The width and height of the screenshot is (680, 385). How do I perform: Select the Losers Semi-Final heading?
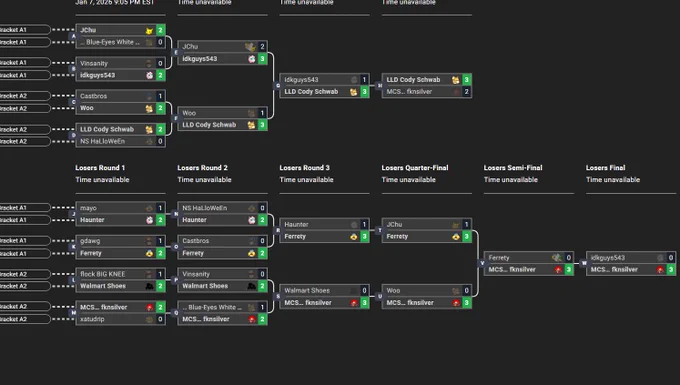(513, 168)
